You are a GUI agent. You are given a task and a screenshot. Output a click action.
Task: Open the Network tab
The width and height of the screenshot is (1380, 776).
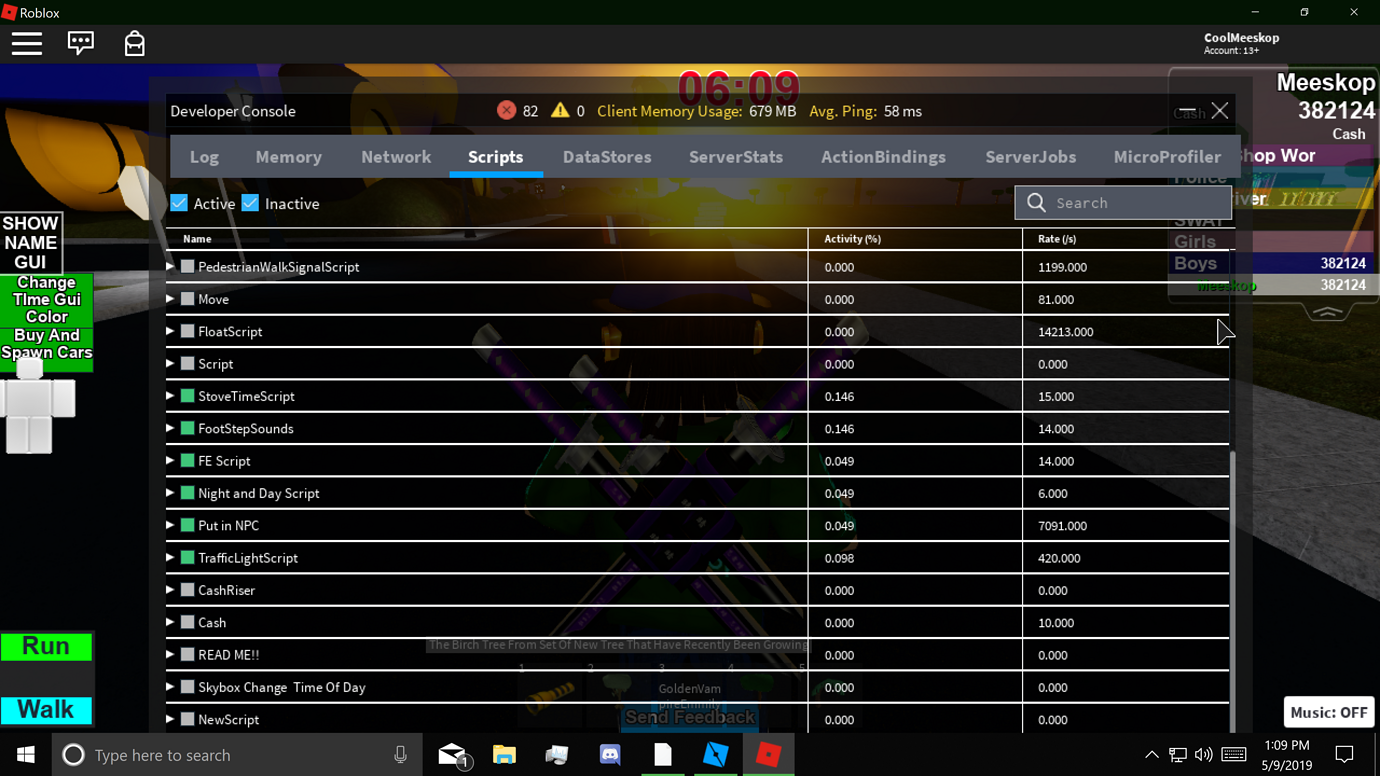(x=396, y=157)
